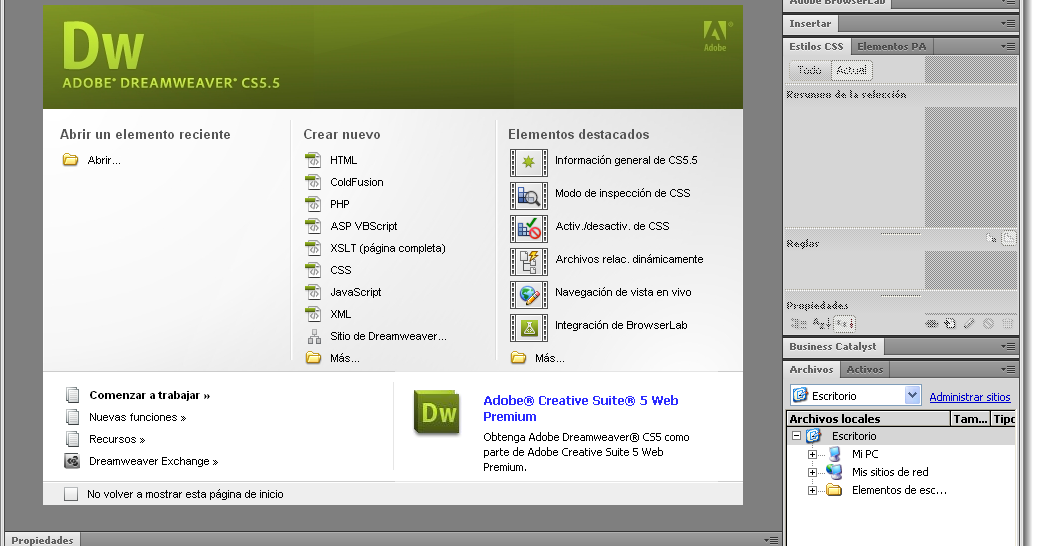The width and height of the screenshot is (1039, 546).
Task: Open the Propiedades panel options menu
Action: coord(771,540)
